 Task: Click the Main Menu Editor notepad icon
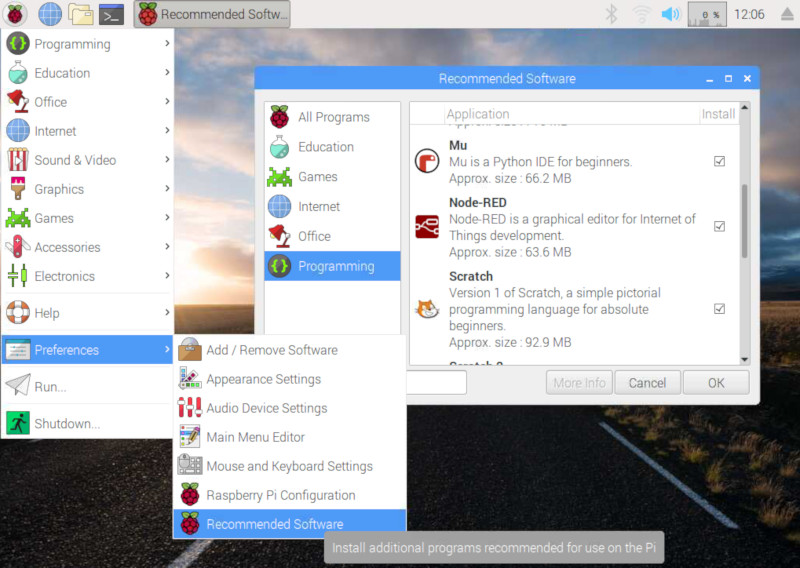point(190,437)
